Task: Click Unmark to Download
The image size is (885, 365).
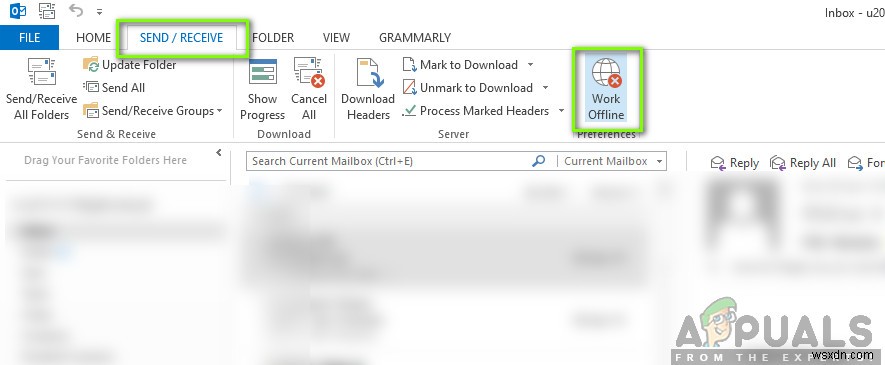Action: click(x=468, y=87)
